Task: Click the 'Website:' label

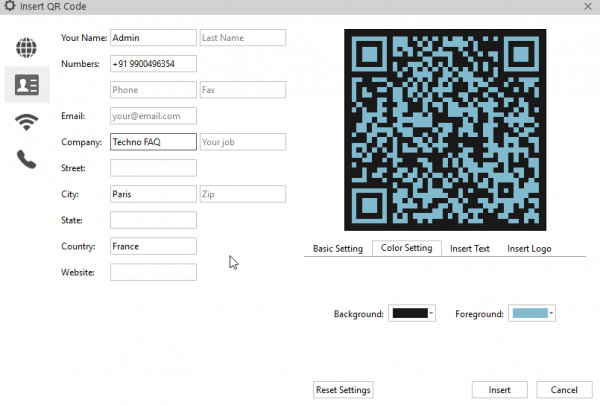Action: coord(78,272)
